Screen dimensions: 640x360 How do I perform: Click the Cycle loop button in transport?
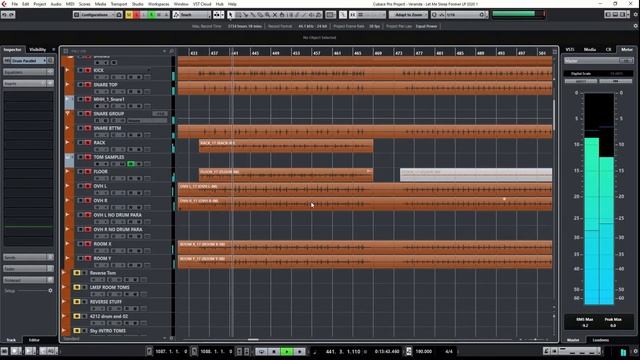(262, 351)
